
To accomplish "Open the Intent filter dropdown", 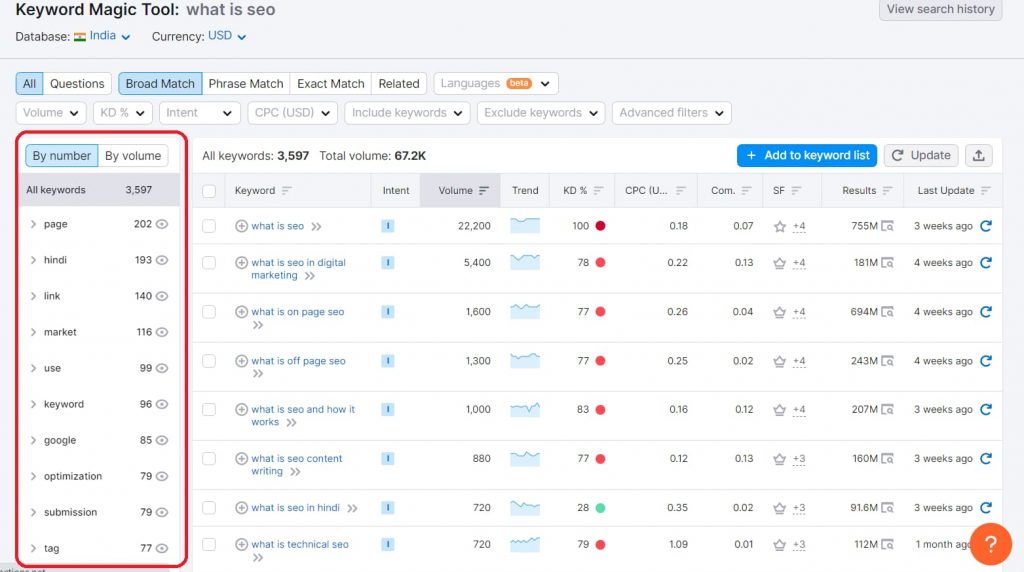I will point(199,113).
